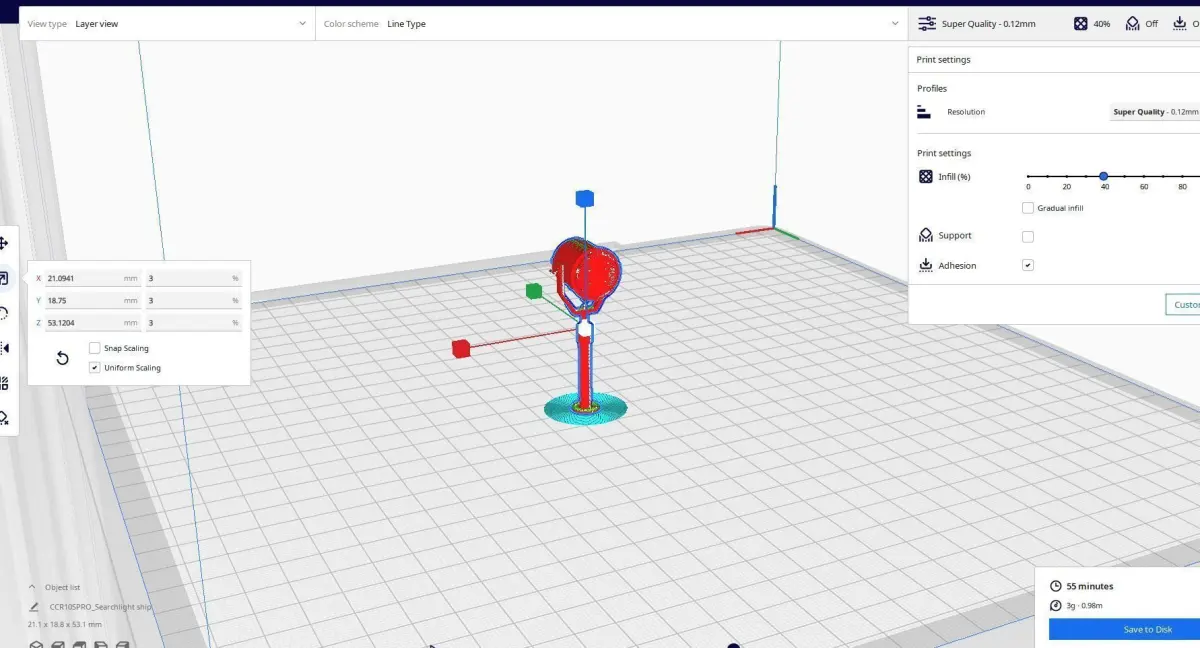Click the '21.1 x 18.8 x 53.1 mm' dimensions text

tap(65, 624)
